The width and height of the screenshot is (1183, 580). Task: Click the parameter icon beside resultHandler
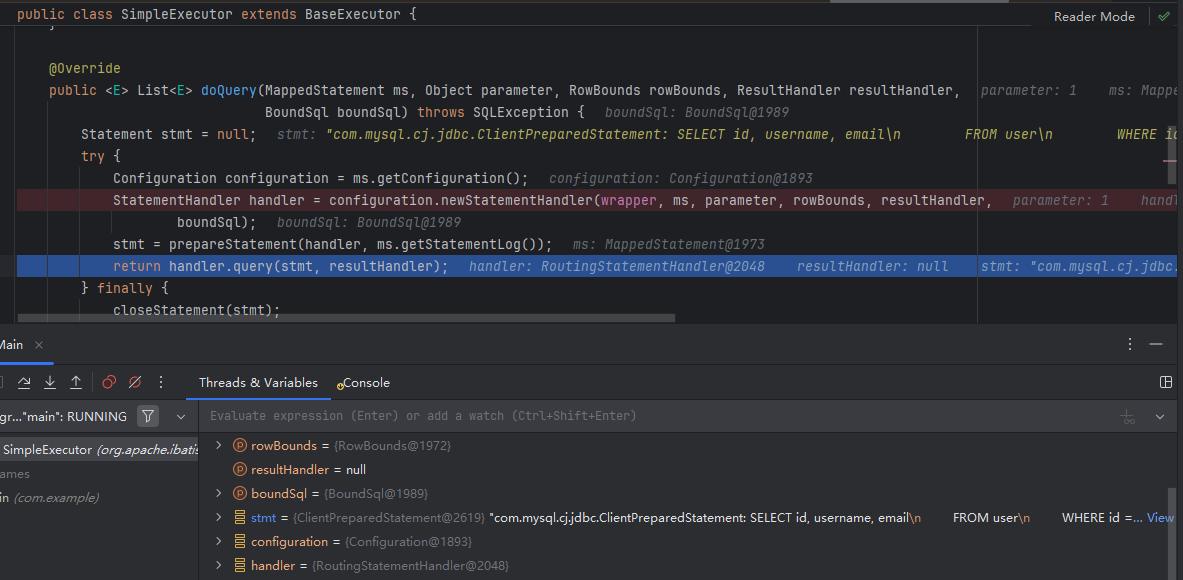[x=240, y=470]
